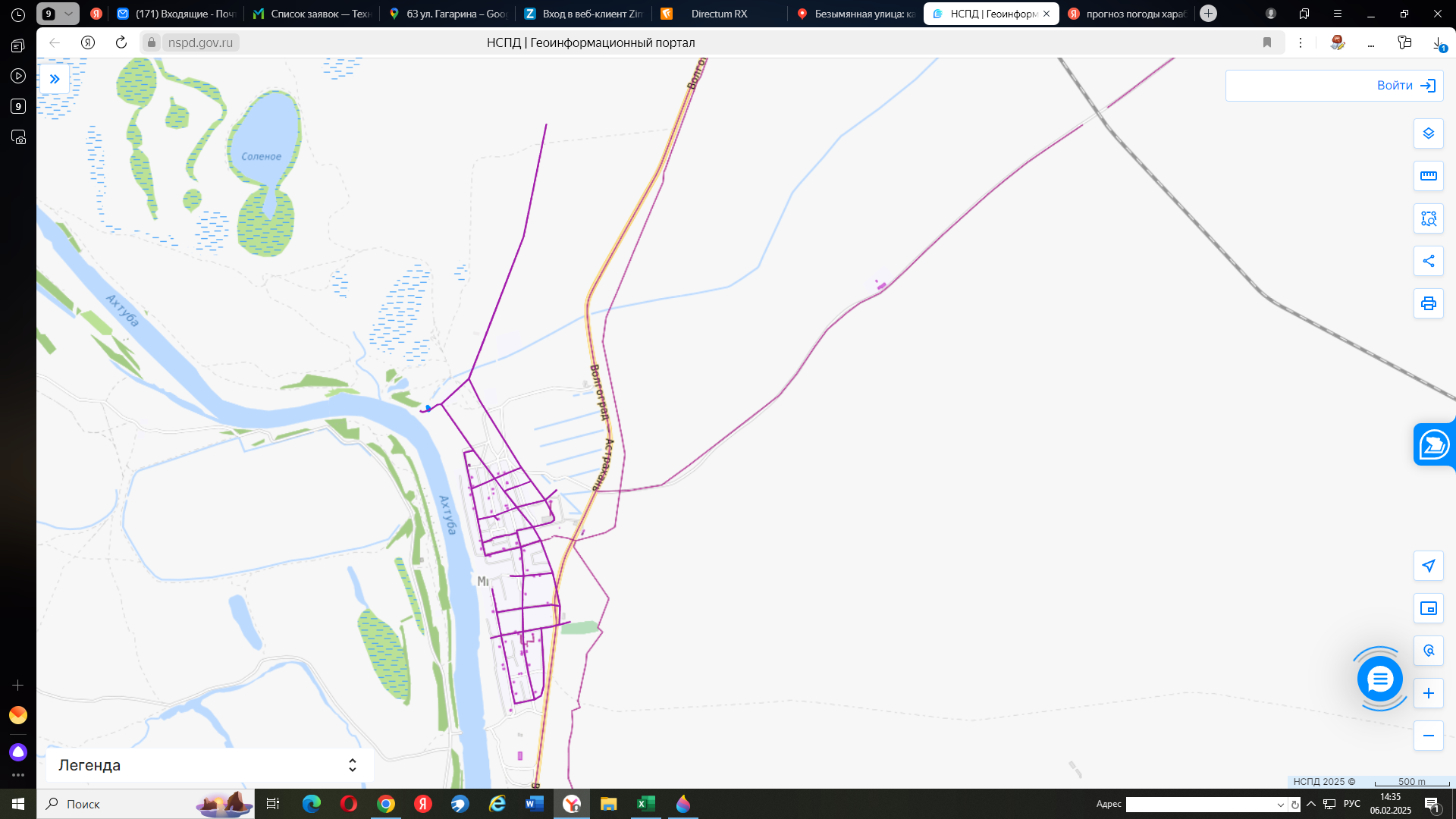Switch to the Directum RX tab
The width and height of the screenshot is (1456, 819).
pyautogui.click(x=718, y=14)
